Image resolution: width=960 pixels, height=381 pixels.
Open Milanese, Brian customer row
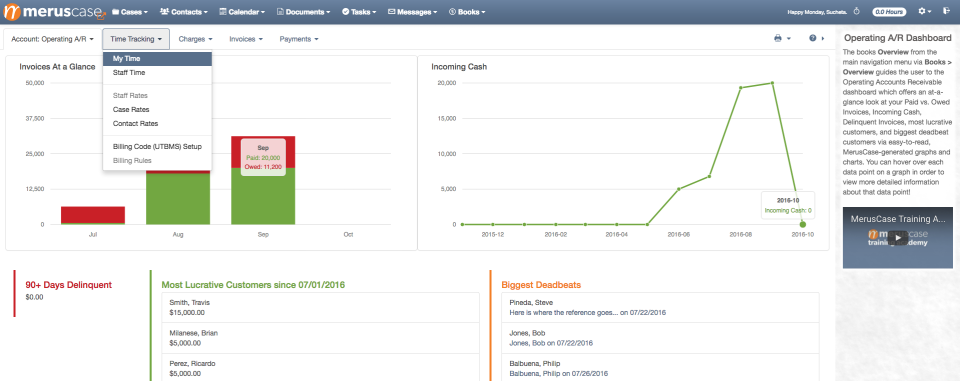click(320, 338)
